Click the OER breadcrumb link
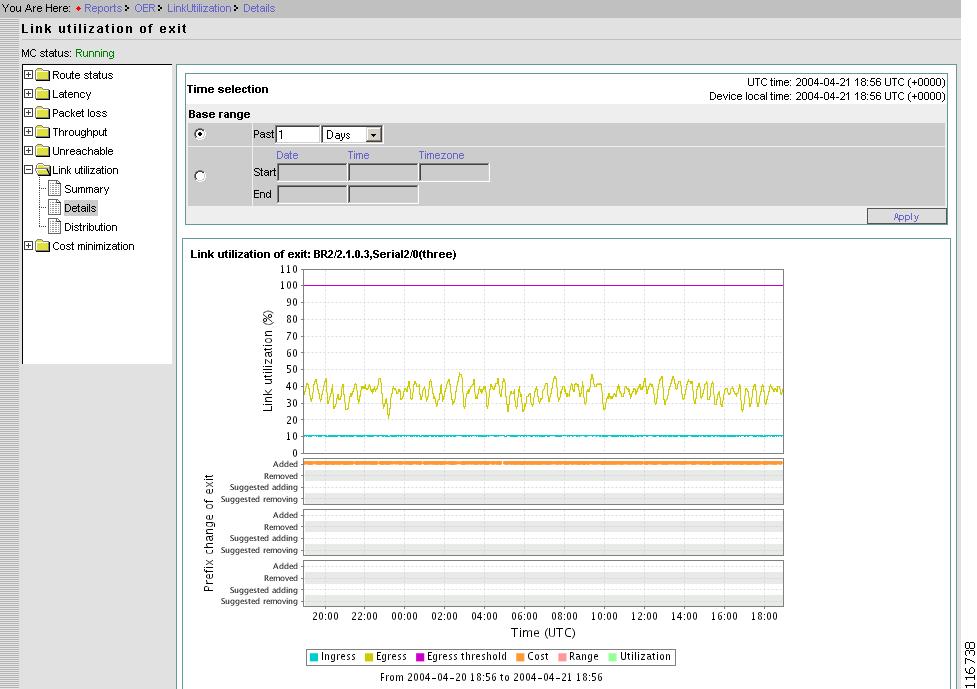This screenshot has height=689, width=977. click(x=145, y=8)
